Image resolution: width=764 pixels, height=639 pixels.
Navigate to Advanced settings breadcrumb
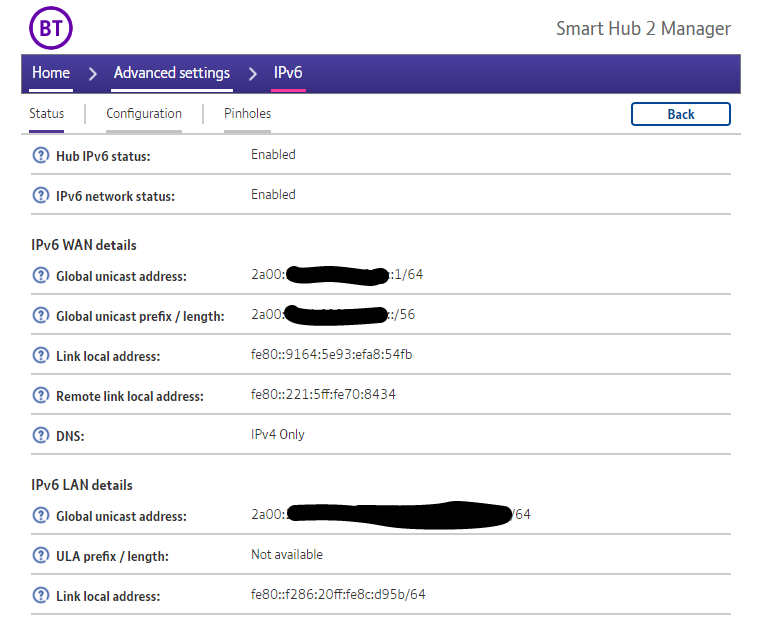coord(171,73)
